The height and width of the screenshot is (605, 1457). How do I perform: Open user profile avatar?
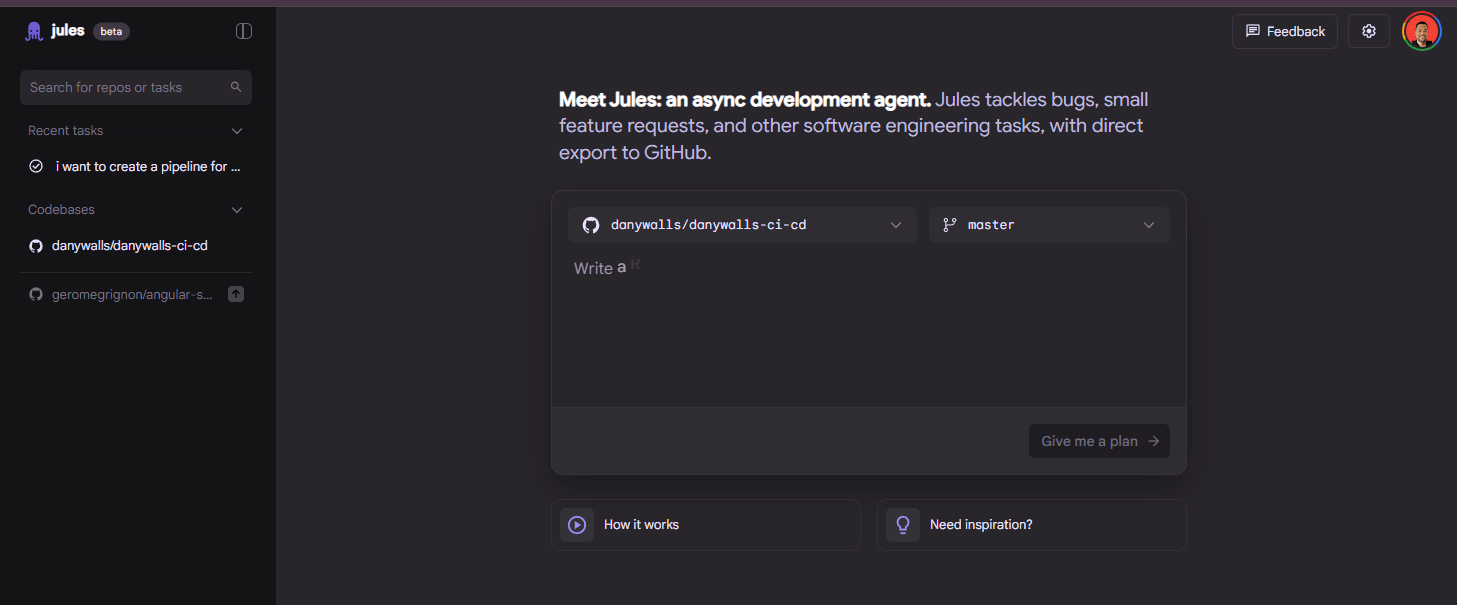pyautogui.click(x=1421, y=31)
